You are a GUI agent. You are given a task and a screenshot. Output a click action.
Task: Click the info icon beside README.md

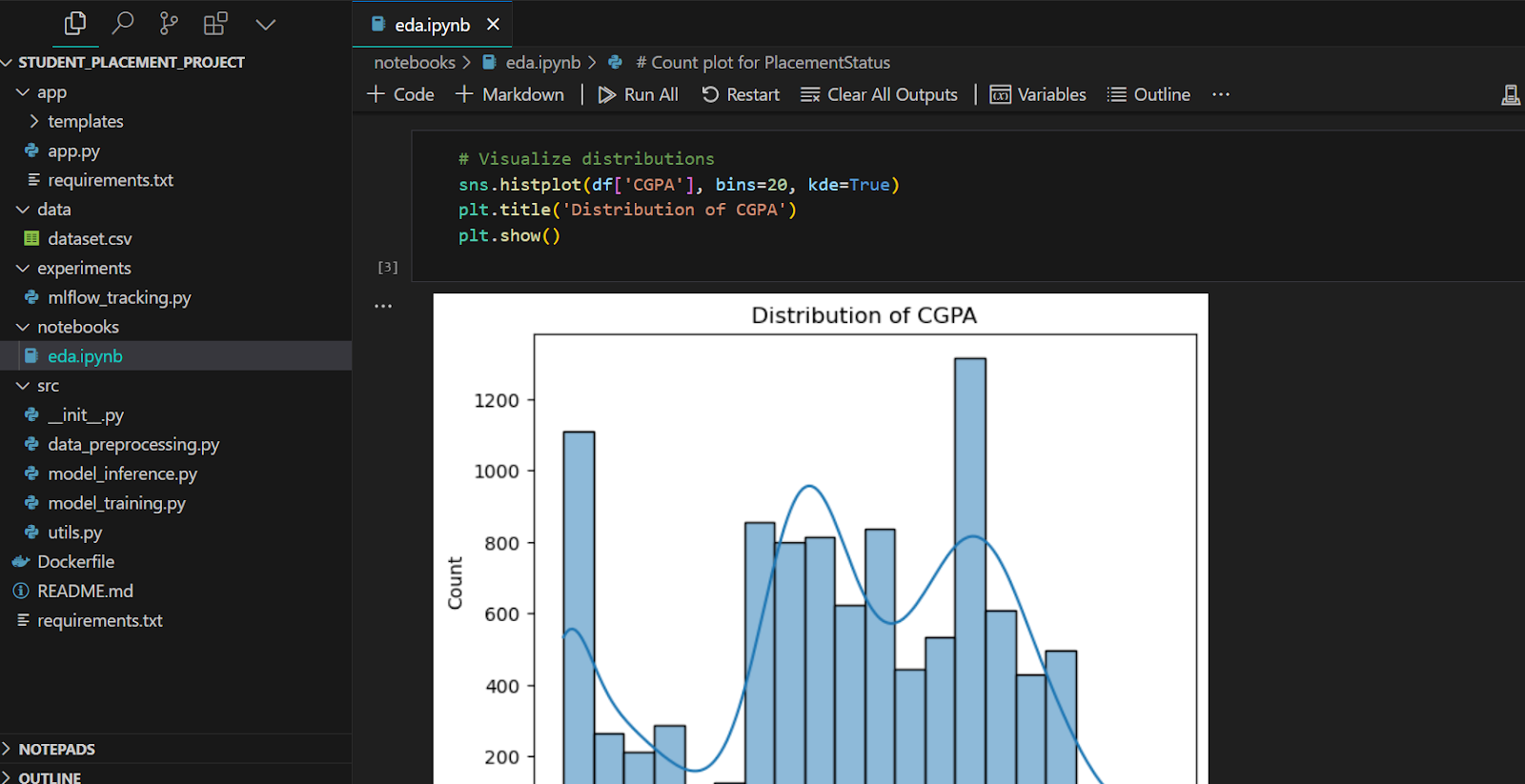[21, 591]
